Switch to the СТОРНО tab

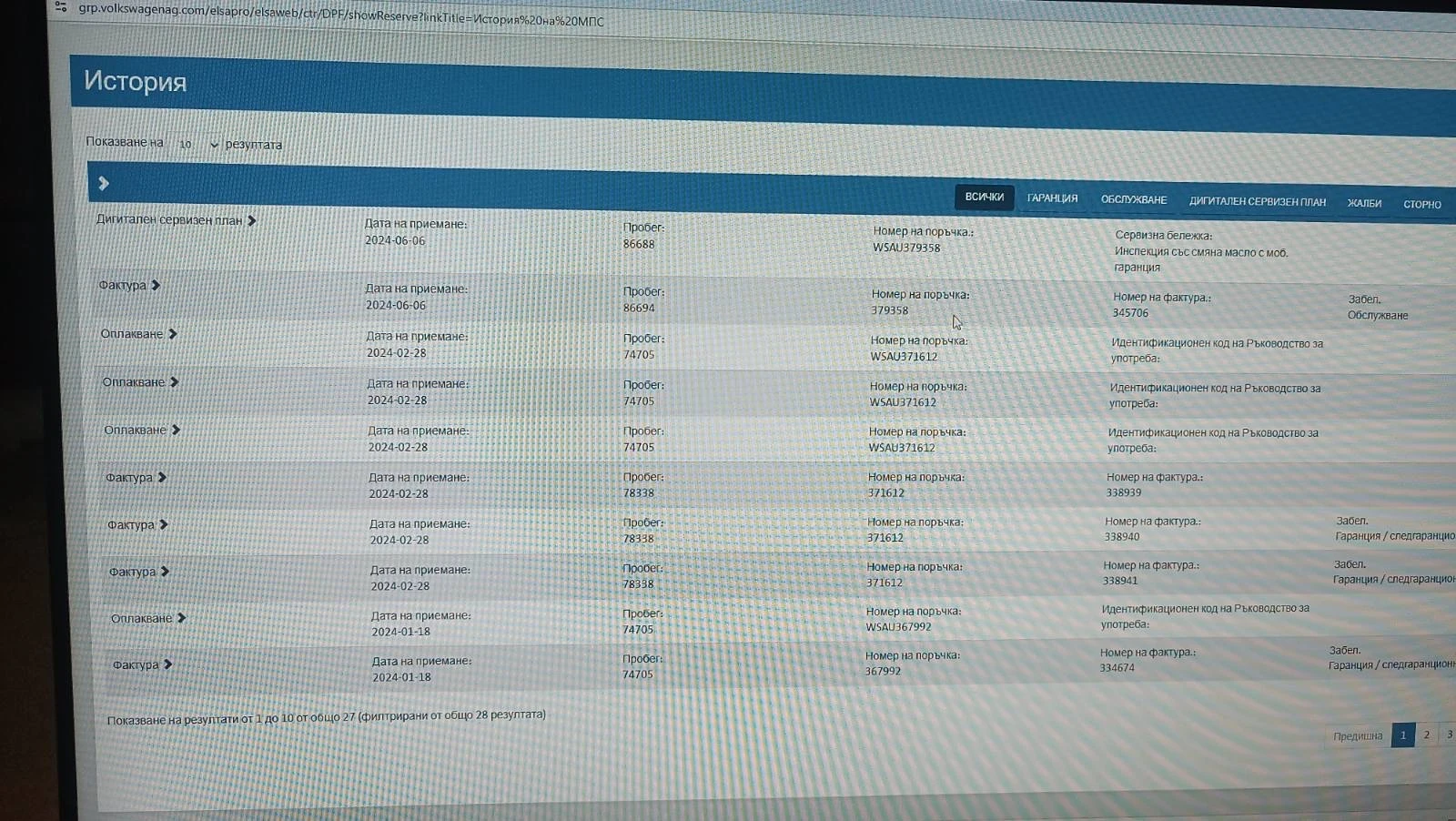[1422, 204]
